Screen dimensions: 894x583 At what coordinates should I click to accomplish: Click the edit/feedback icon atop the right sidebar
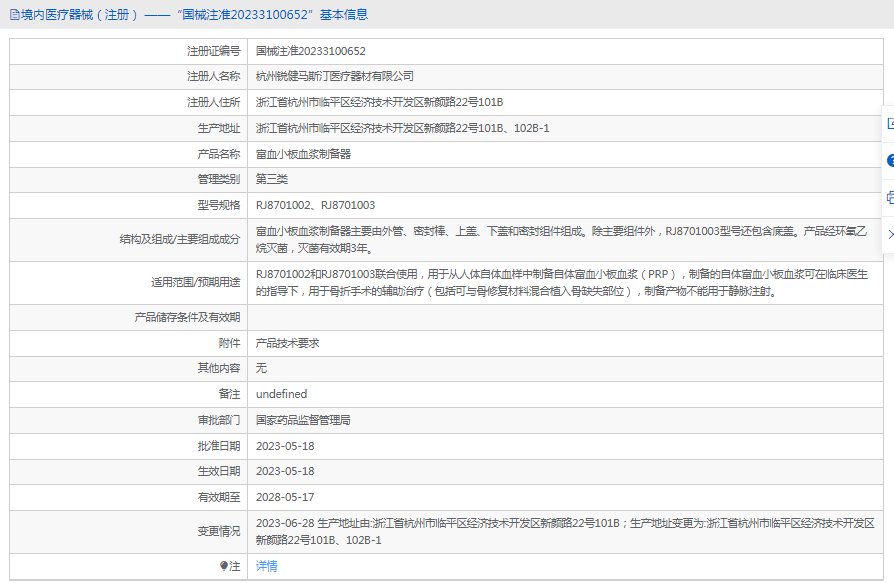coord(890,124)
